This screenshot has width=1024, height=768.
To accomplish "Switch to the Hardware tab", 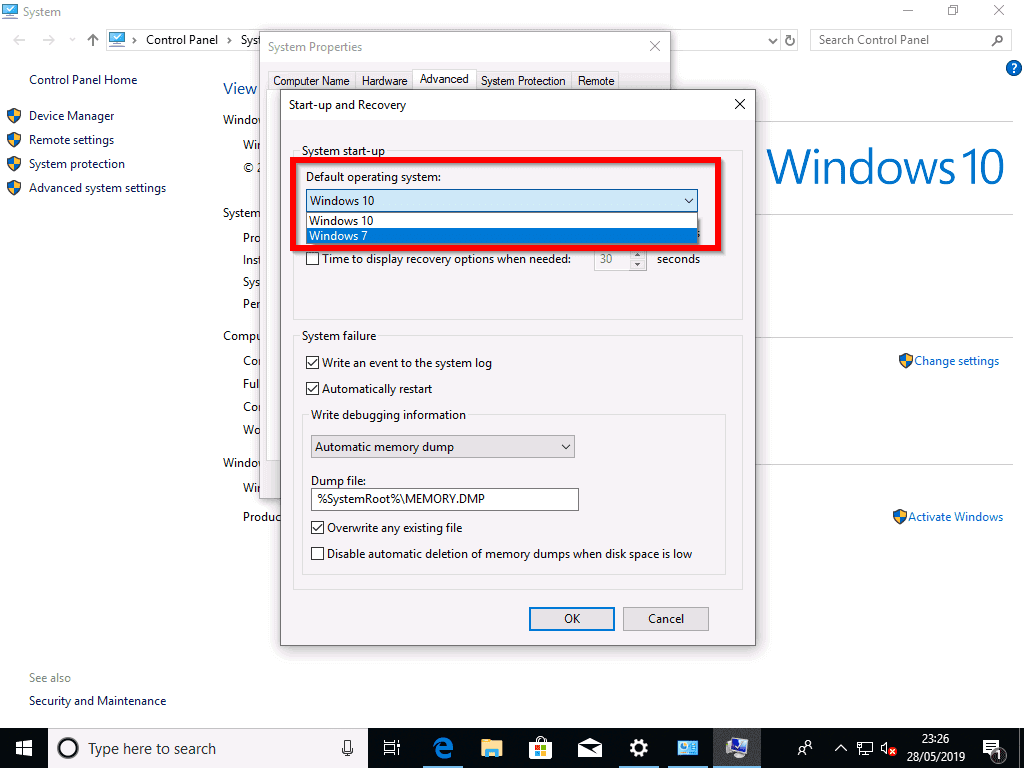I will click(x=384, y=81).
